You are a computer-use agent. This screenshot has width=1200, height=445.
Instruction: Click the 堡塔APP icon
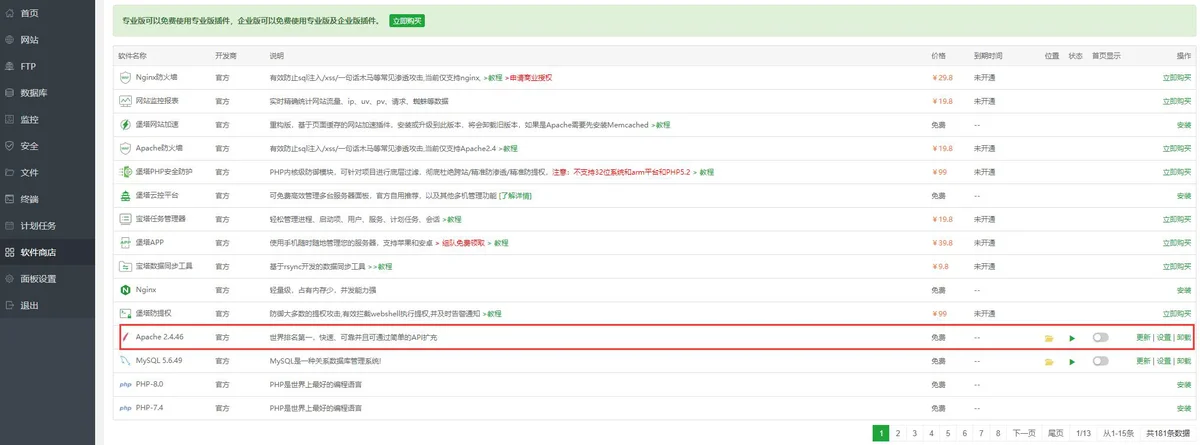click(126, 243)
